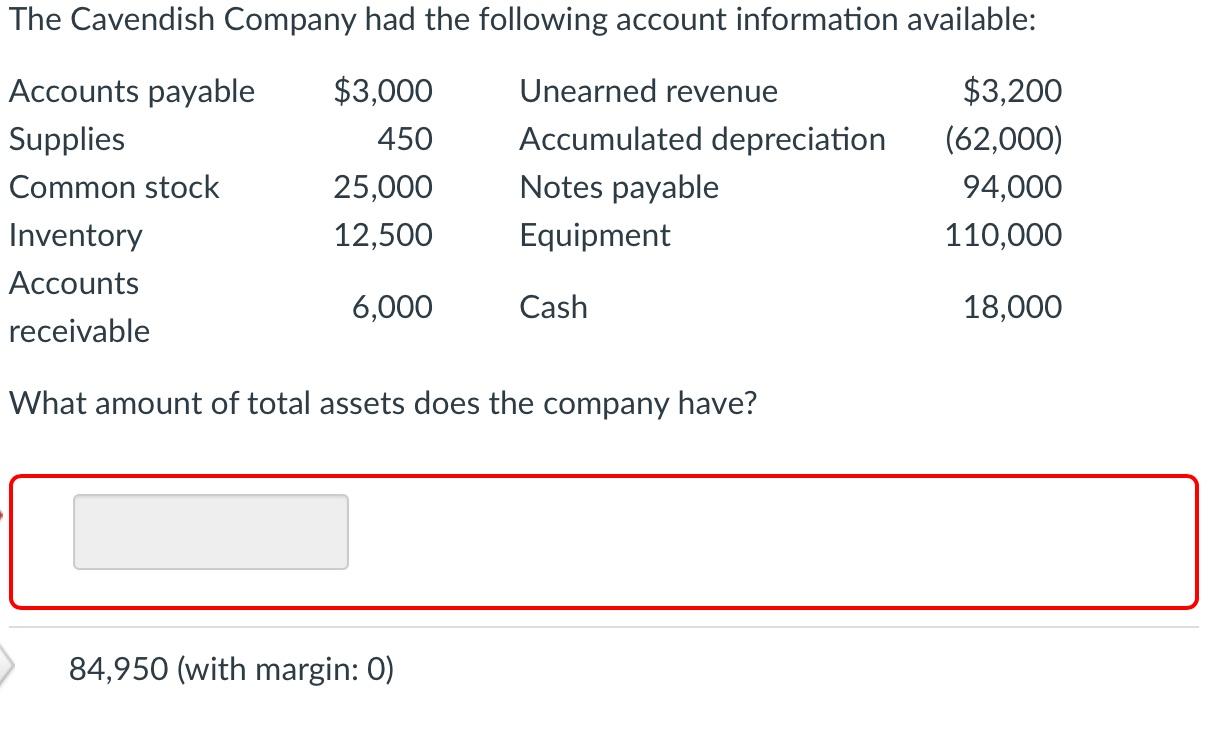
Task: Click the answer input field
Action: (209, 531)
